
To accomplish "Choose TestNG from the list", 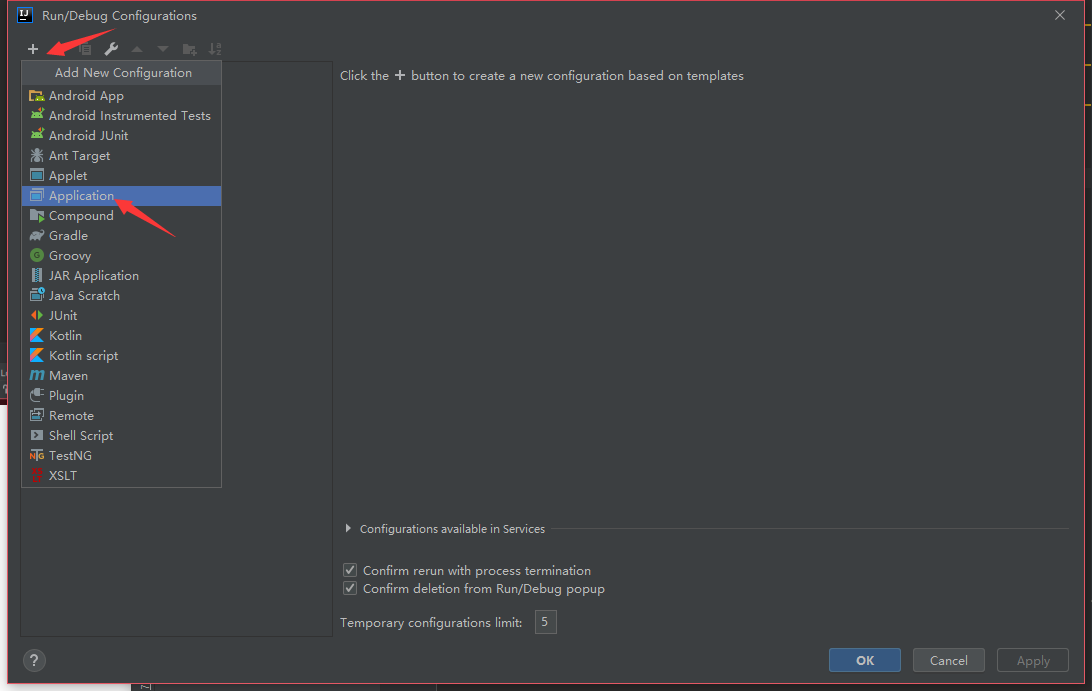I will pyautogui.click(x=122, y=456).
